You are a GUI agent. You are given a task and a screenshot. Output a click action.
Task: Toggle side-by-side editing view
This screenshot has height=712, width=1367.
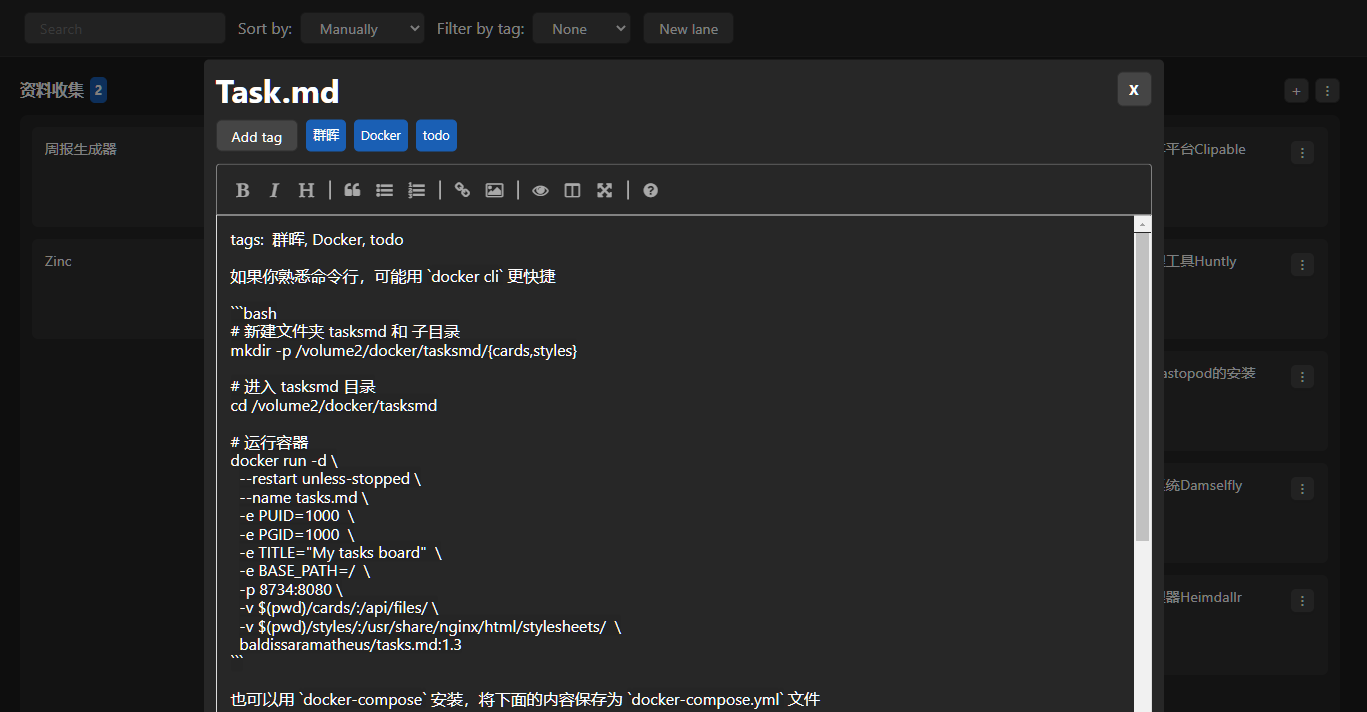pyautogui.click(x=572, y=190)
